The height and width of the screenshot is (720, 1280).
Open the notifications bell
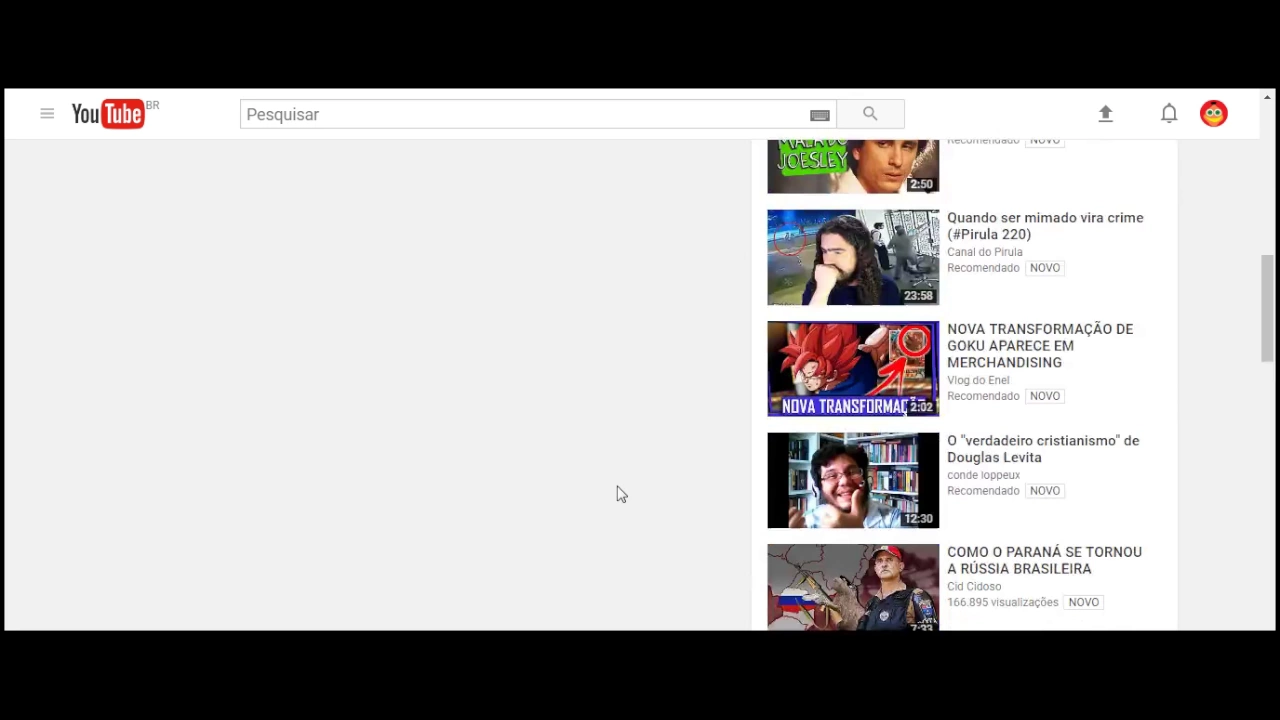(x=1169, y=114)
